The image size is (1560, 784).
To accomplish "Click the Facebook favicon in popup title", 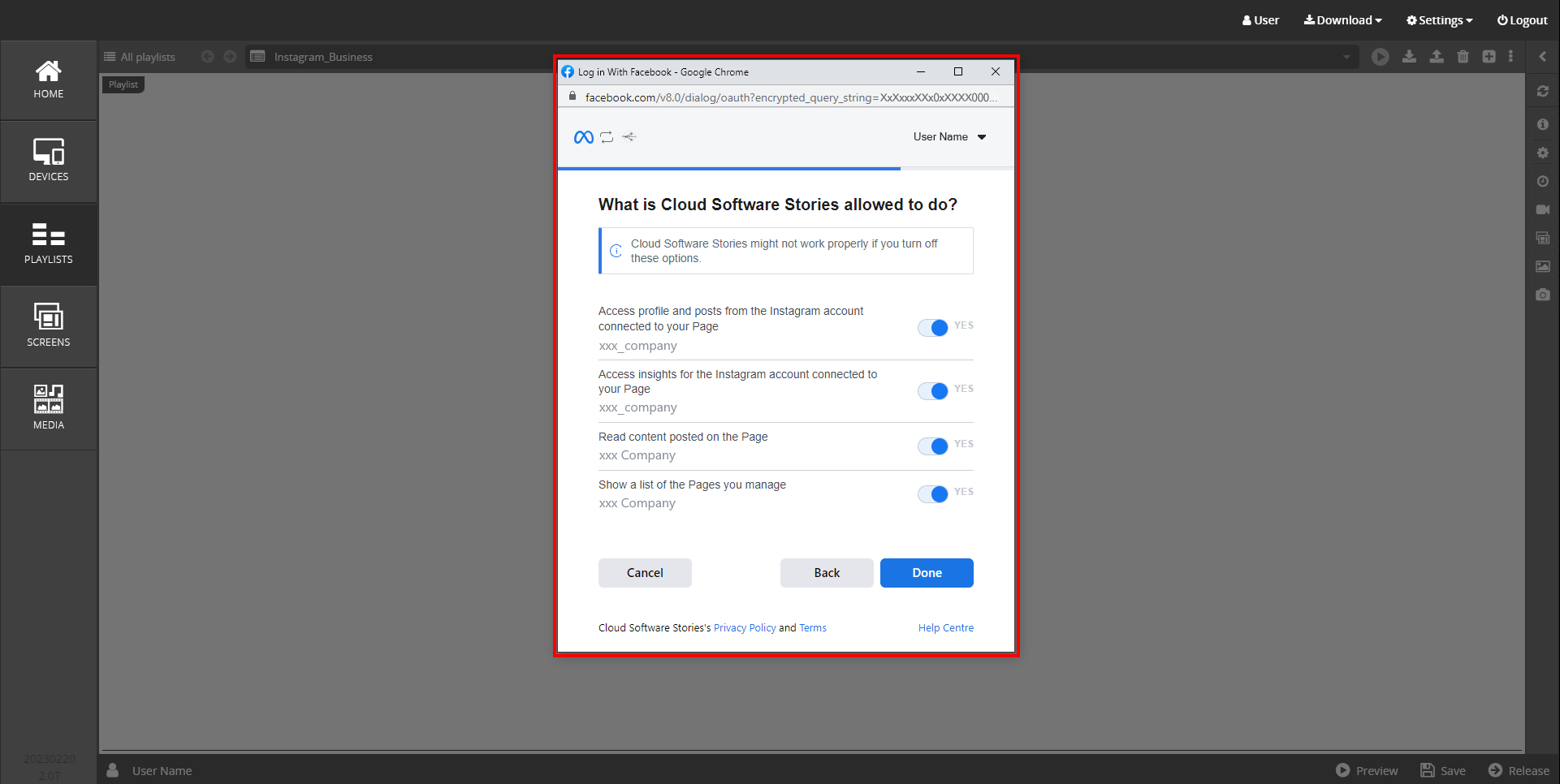I will [568, 72].
